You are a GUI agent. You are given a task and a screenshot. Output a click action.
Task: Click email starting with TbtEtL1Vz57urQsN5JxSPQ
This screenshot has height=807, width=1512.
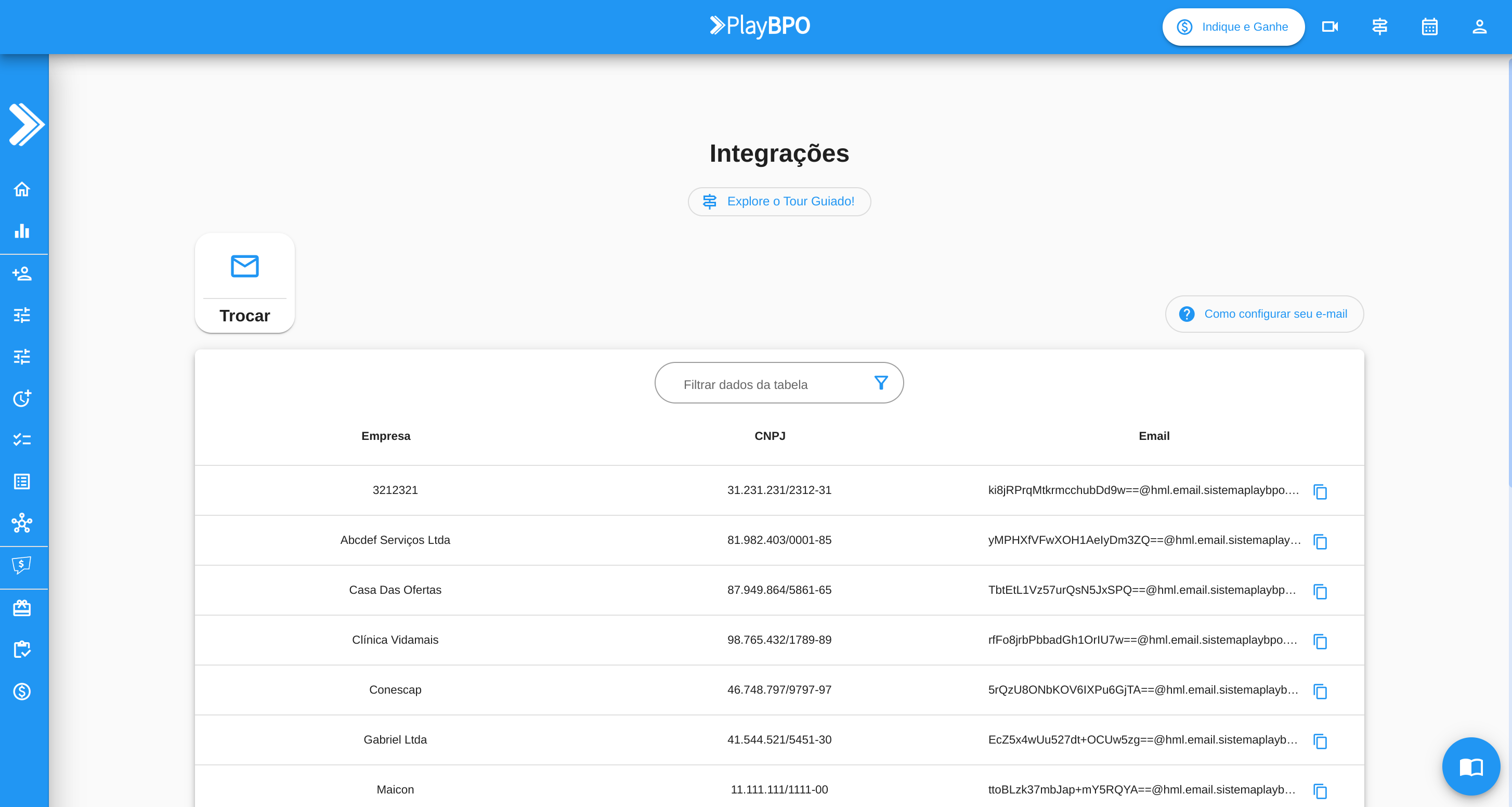pos(1142,590)
